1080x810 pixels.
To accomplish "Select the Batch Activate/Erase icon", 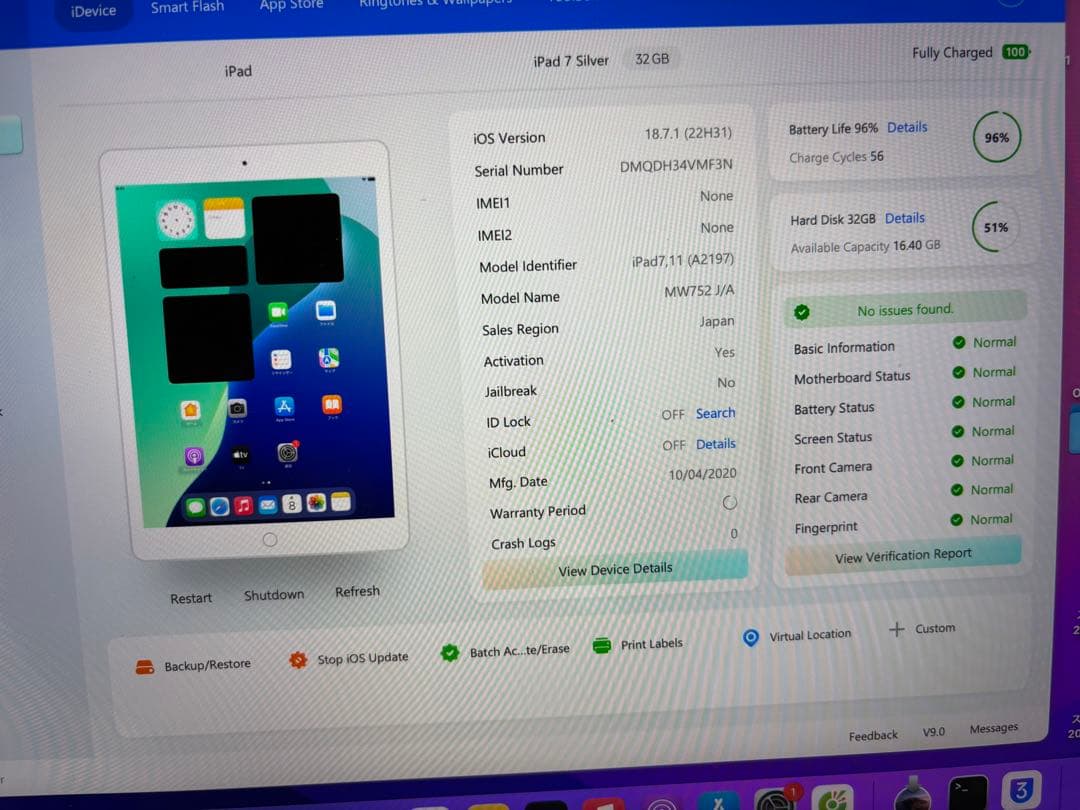I will click(x=449, y=652).
